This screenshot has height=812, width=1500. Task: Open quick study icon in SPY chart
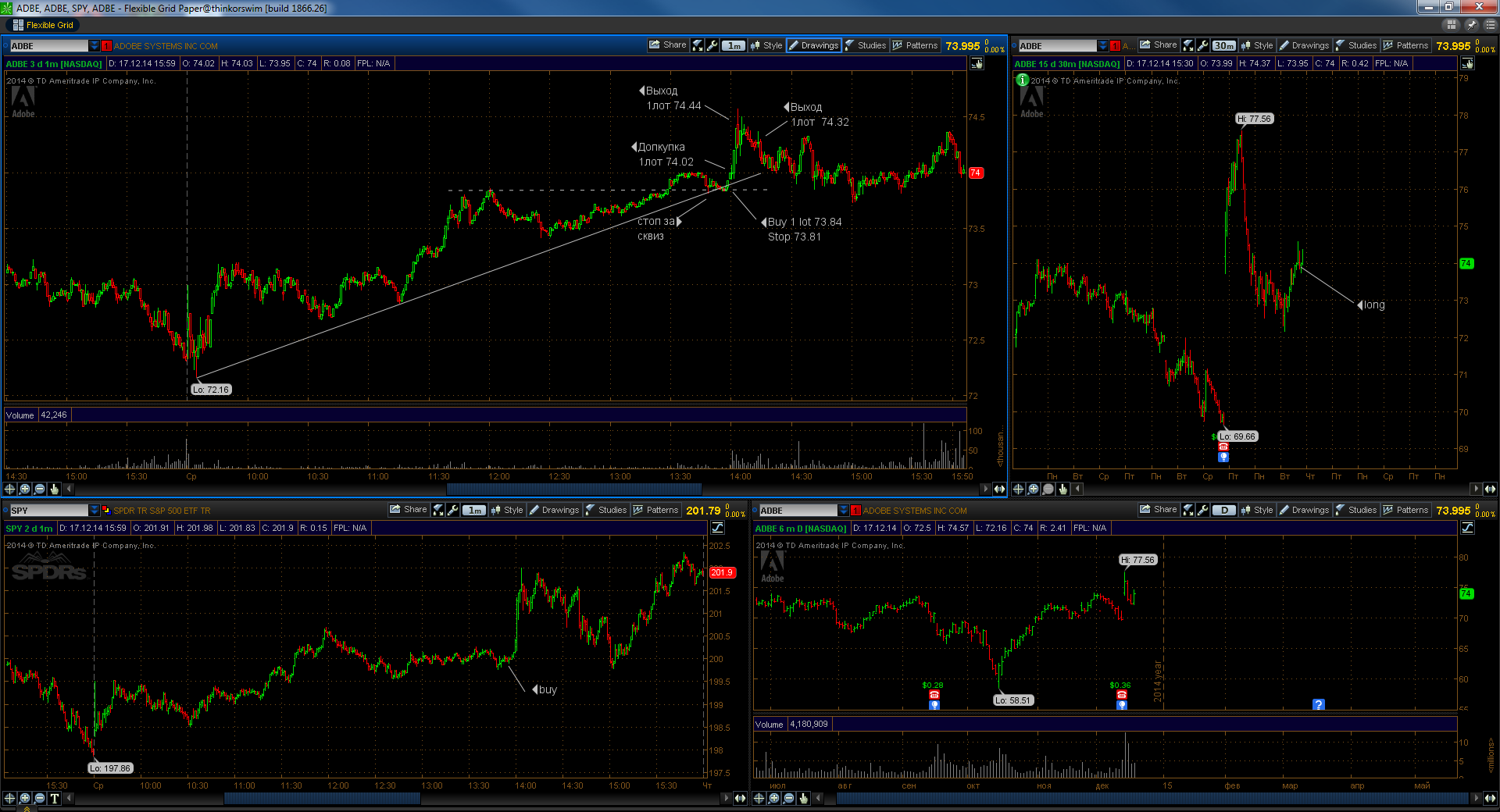pos(438,510)
